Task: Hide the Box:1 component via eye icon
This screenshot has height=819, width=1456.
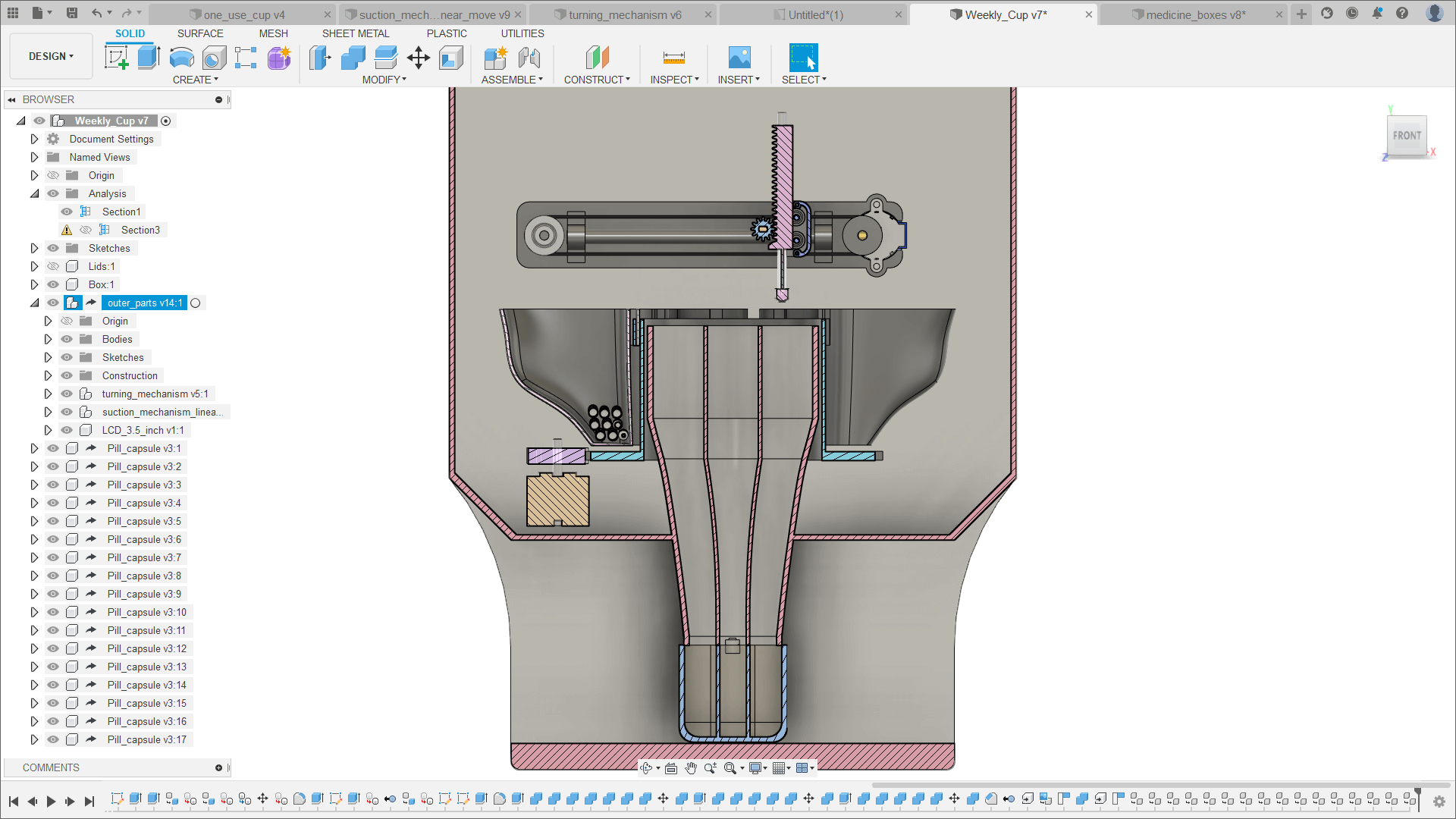Action: coord(53,284)
